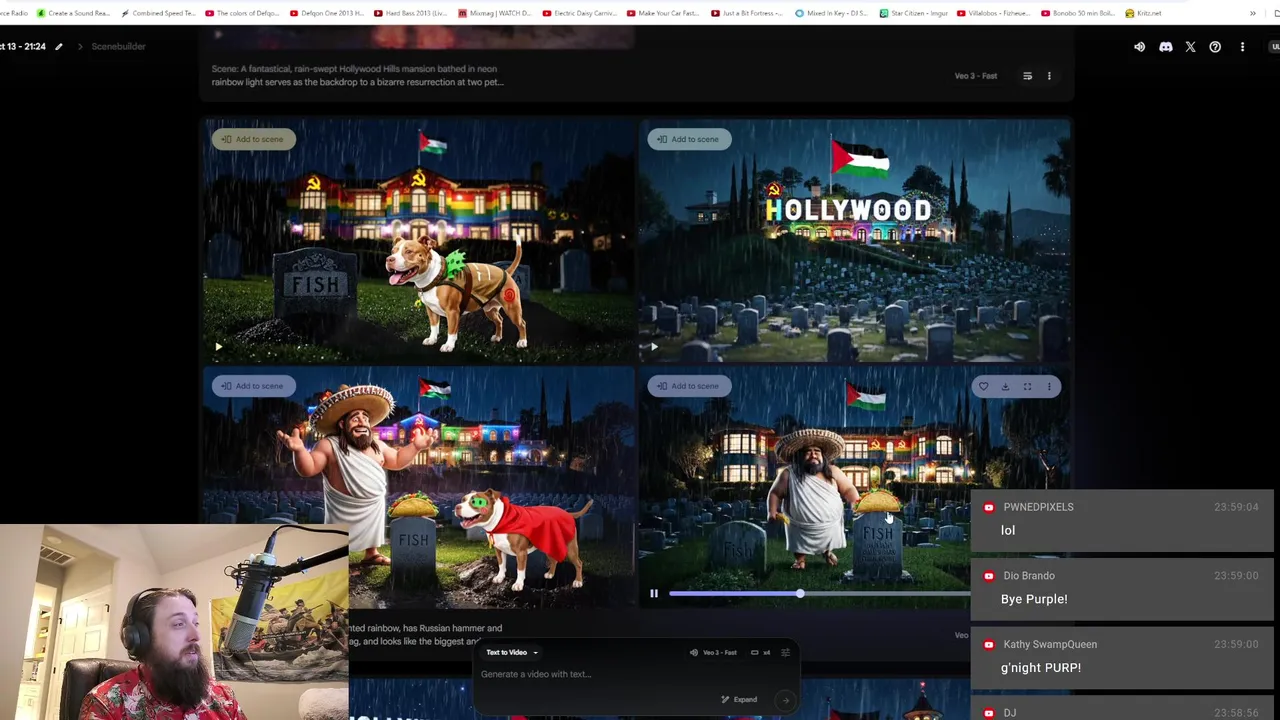Open the Hard Bass 2013 bookmark
This screenshot has height=720, width=1280.
coord(412,13)
